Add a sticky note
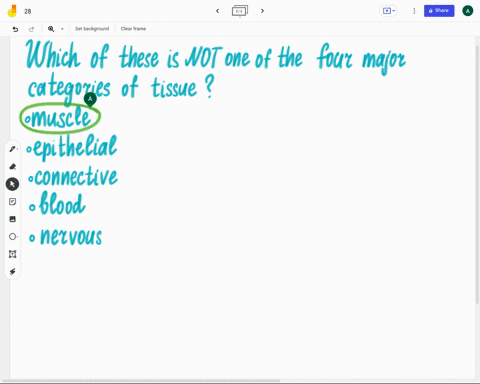The height and width of the screenshot is (384, 480). (13, 202)
